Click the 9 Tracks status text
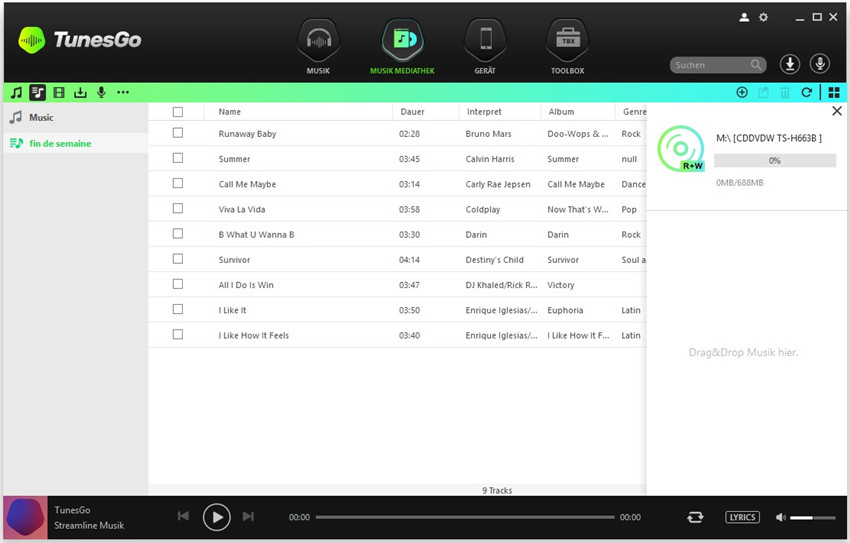Screen dimensions: 850x543 (x=497, y=490)
